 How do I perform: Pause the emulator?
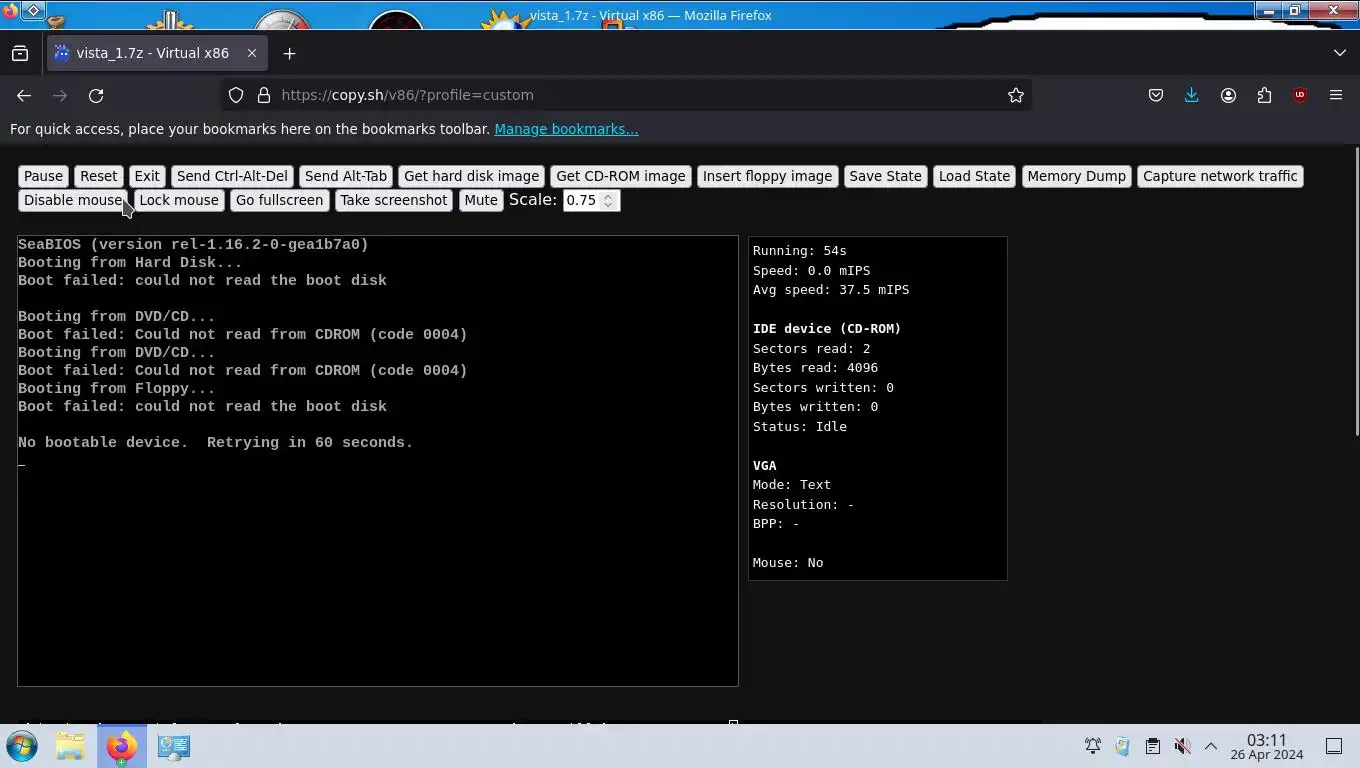(43, 176)
